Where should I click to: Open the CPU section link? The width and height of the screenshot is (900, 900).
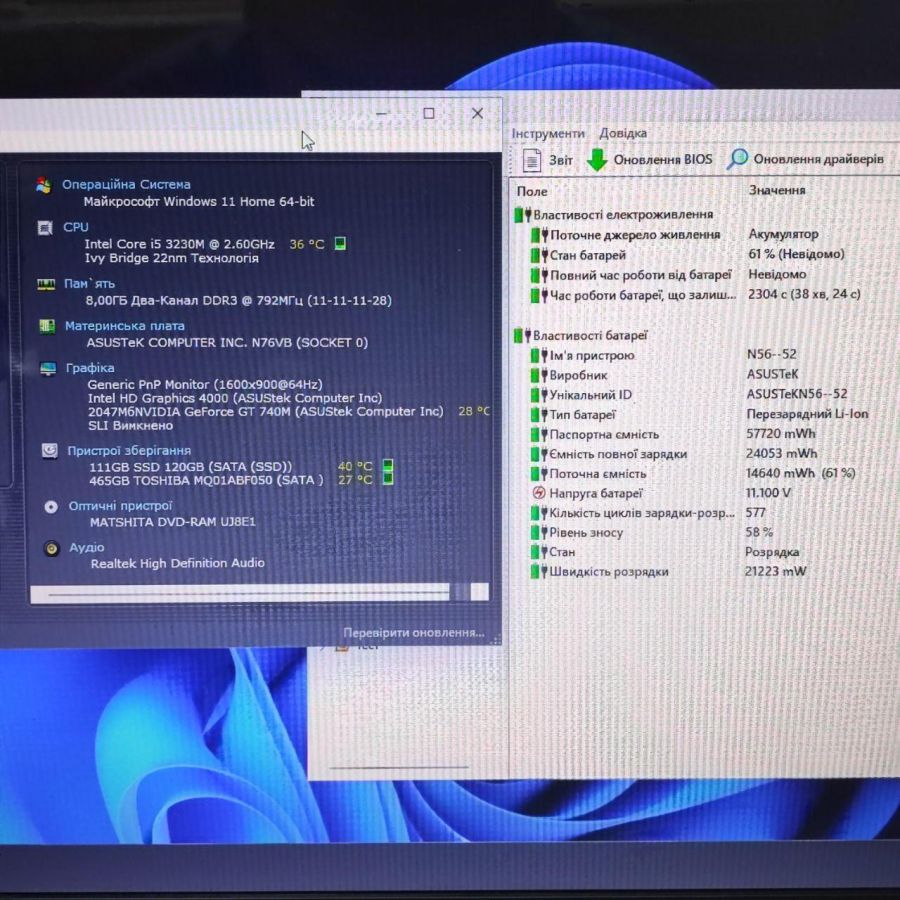click(x=76, y=227)
